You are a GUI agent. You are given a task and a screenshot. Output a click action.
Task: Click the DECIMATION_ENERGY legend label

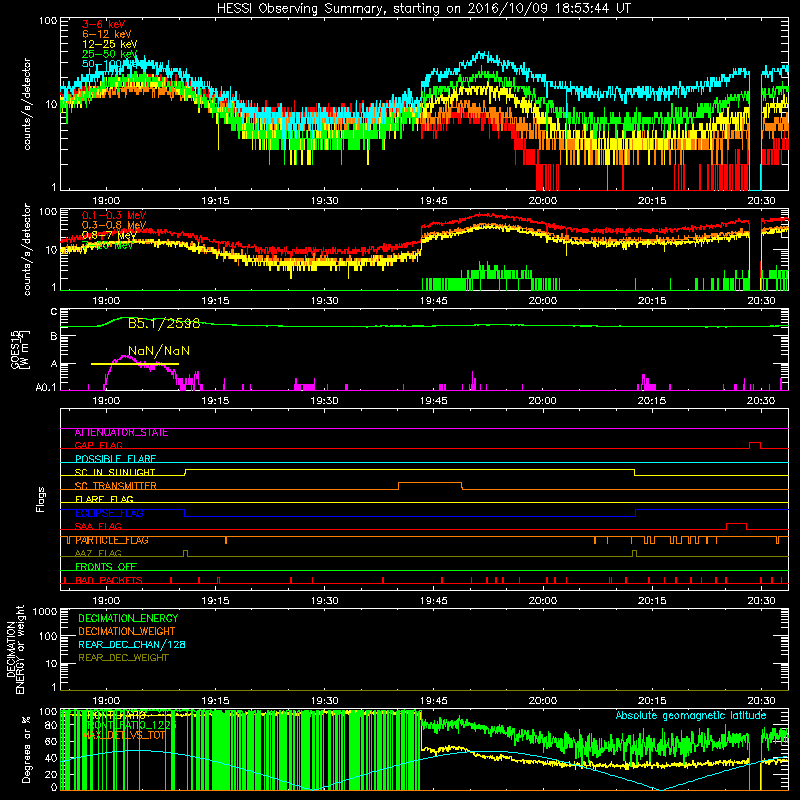click(x=128, y=618)
